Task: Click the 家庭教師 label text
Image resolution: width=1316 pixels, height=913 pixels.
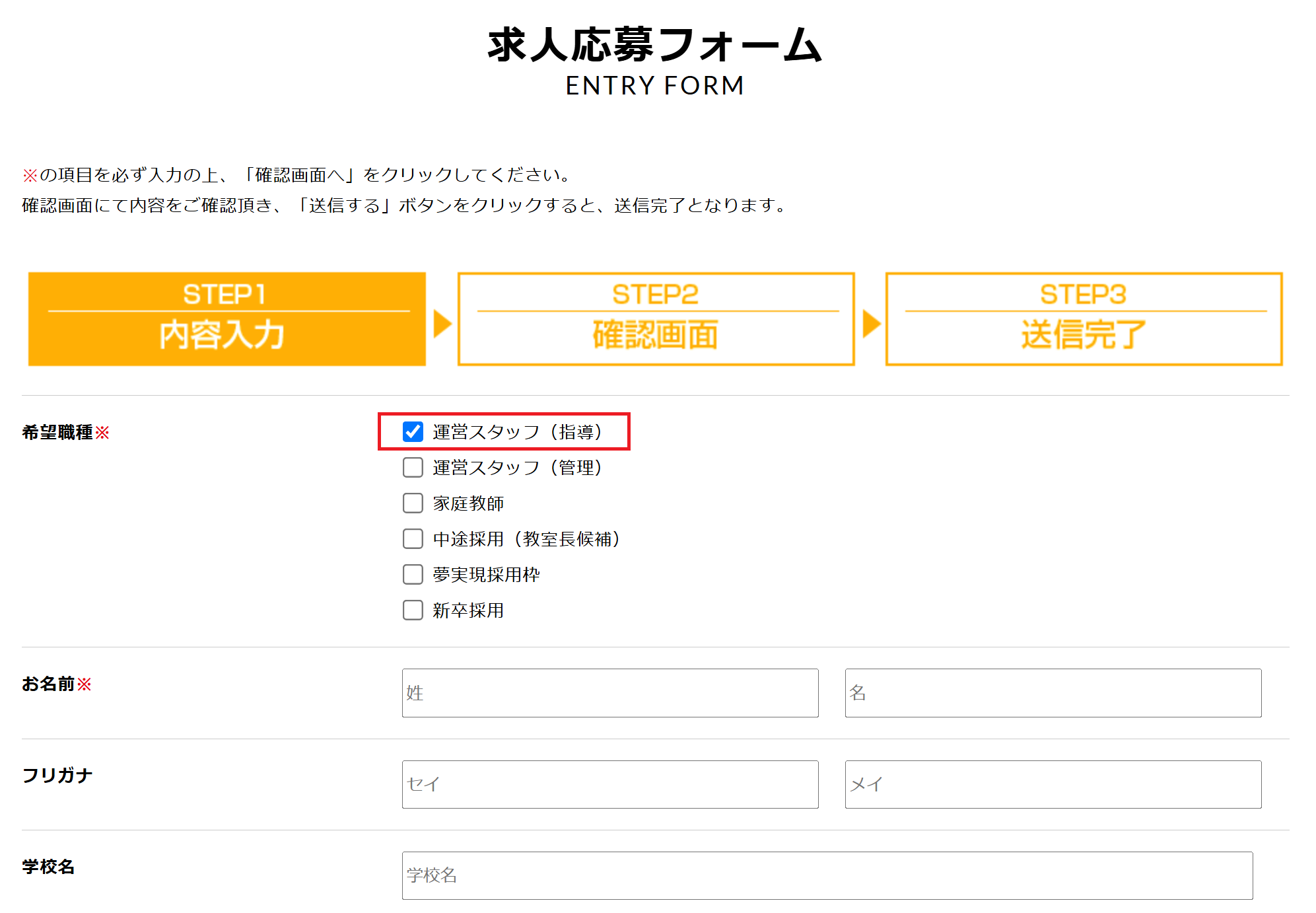Action: (468, 503)
